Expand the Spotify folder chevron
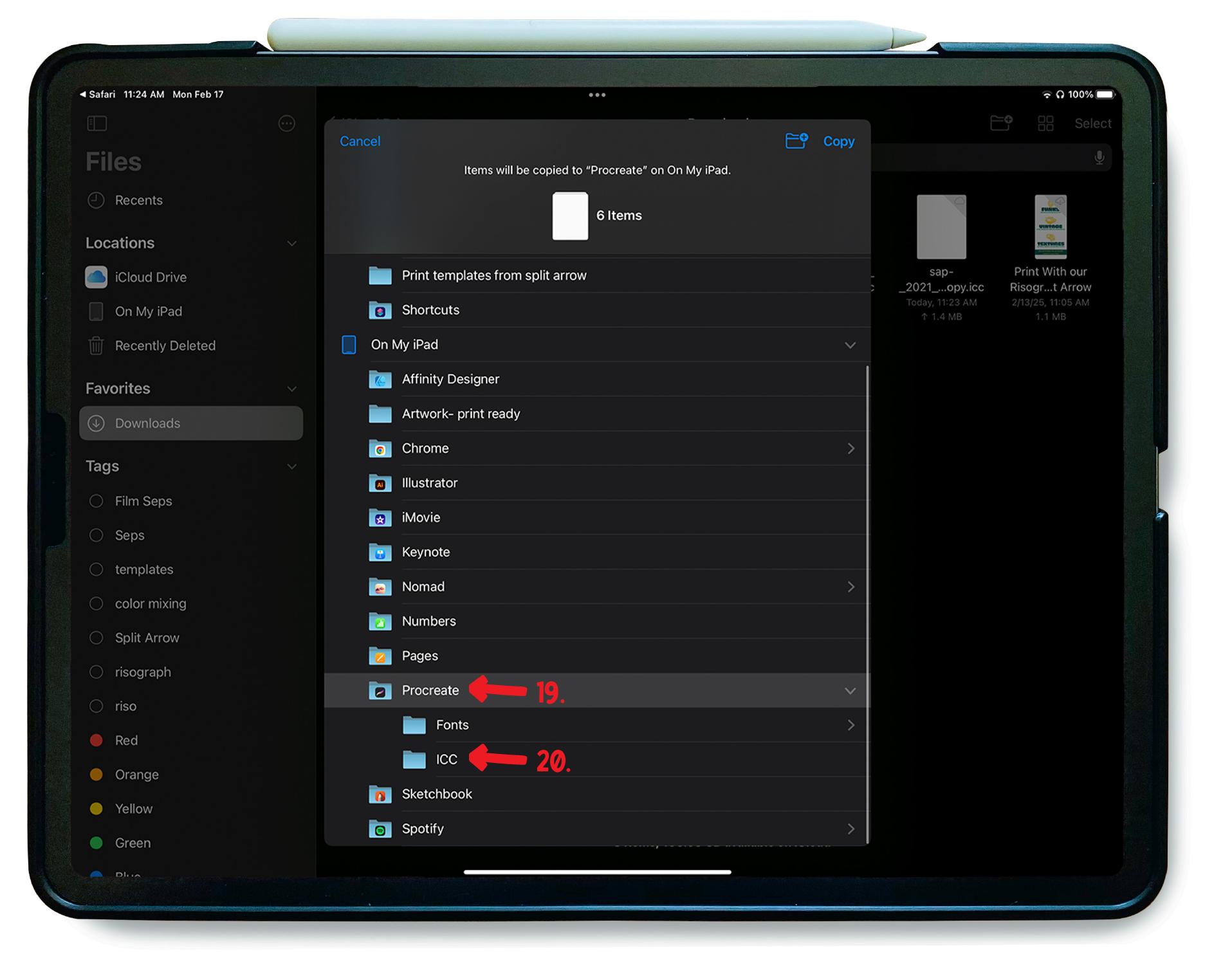The width and height of the screenshot is (1232, 965). 850,829
